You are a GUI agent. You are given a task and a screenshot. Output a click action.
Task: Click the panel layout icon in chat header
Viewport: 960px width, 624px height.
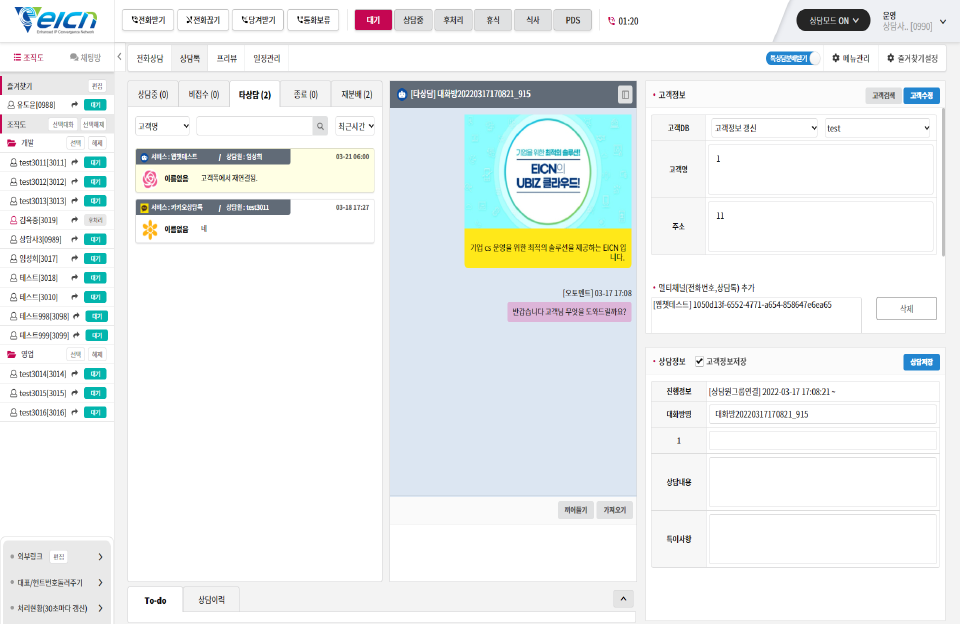[x=625, y=94]
